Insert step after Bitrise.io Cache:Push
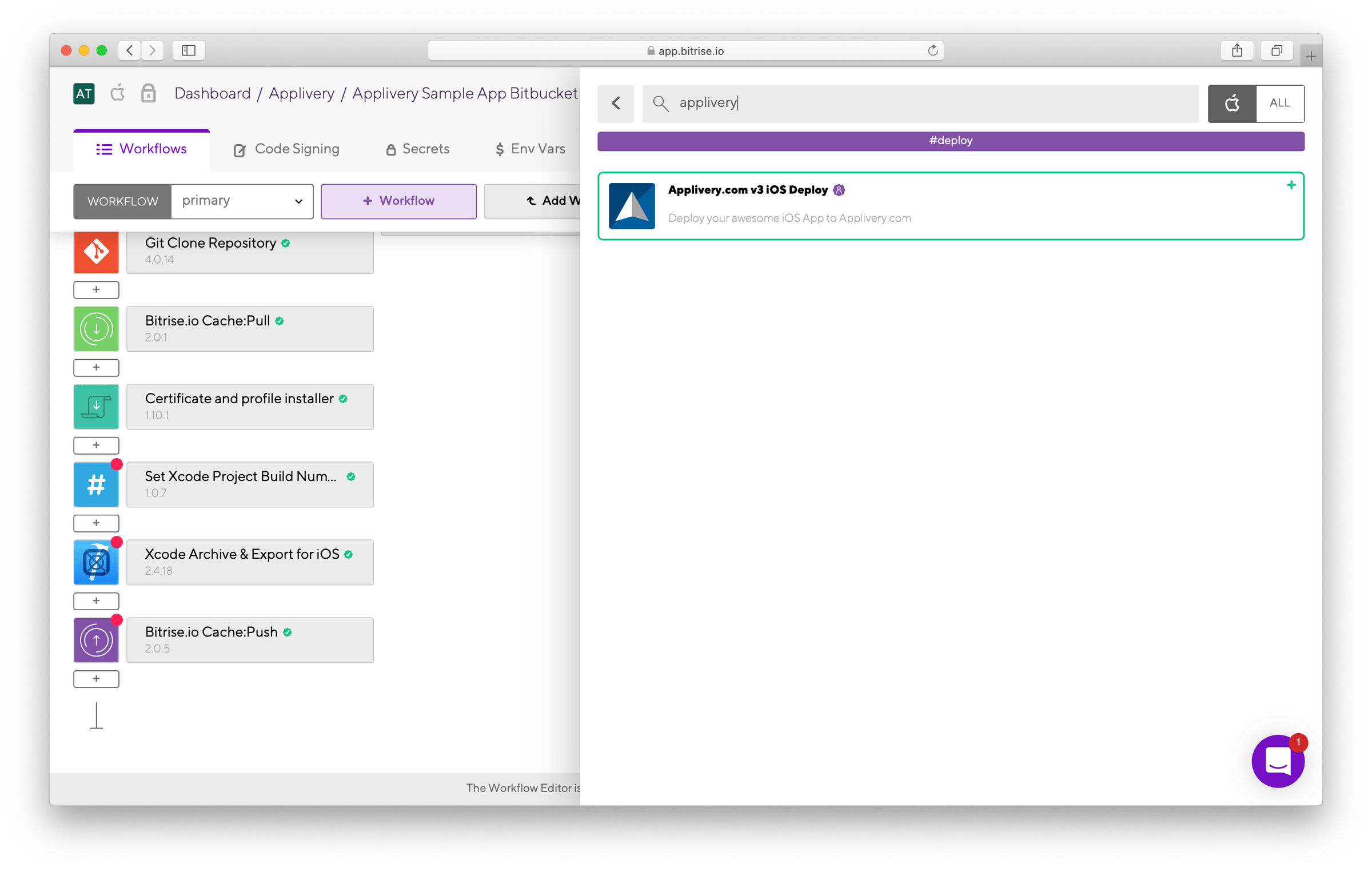The image size is (1372, 871). pos(96,679)
